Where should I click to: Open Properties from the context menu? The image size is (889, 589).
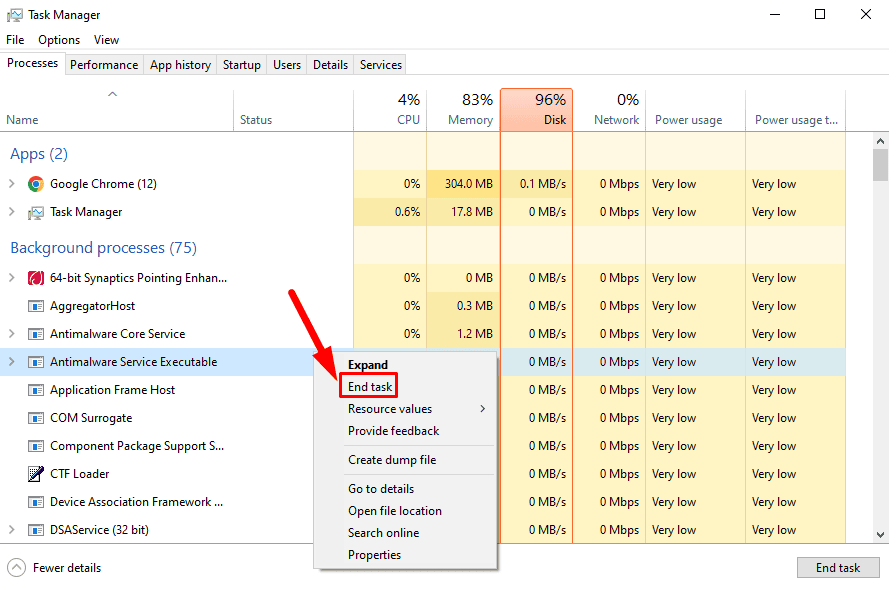(x=374, y=555)
